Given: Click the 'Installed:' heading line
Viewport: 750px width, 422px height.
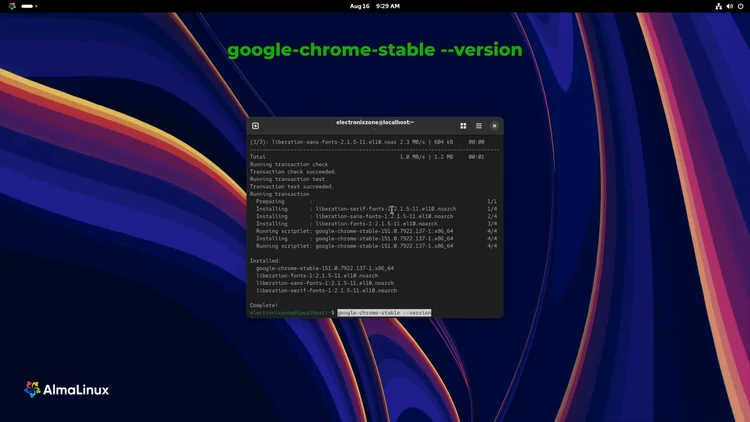Looking at the screenshot, I should tap(265, 261).
